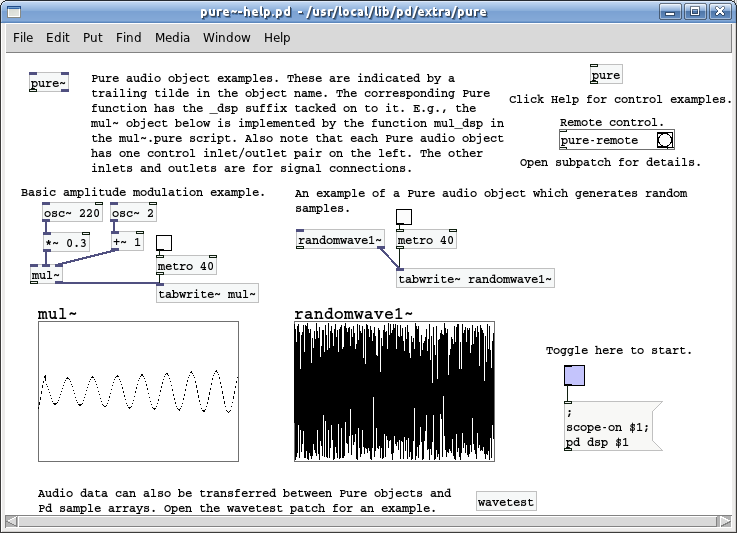This screenshot has width=737, height=533.
Task: Select the *~ 0.3 object
Action: click(x=66, y=243)
